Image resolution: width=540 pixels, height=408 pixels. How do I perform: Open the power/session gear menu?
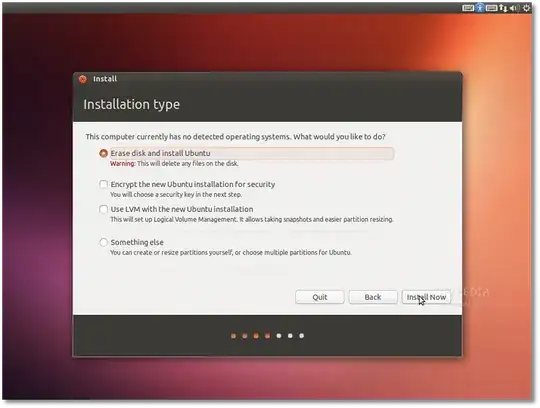click(527, 8)
